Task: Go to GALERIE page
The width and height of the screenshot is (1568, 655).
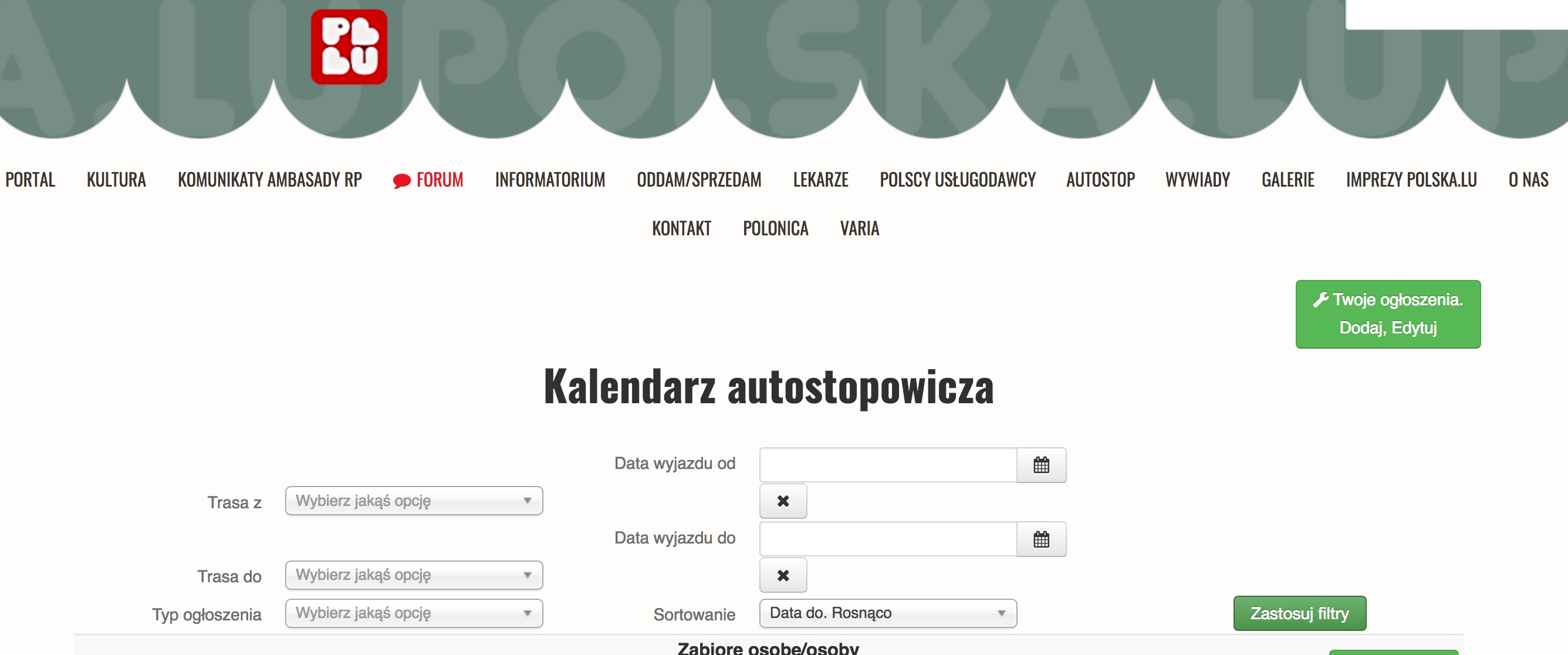Action: click(x=1288, y=180)
